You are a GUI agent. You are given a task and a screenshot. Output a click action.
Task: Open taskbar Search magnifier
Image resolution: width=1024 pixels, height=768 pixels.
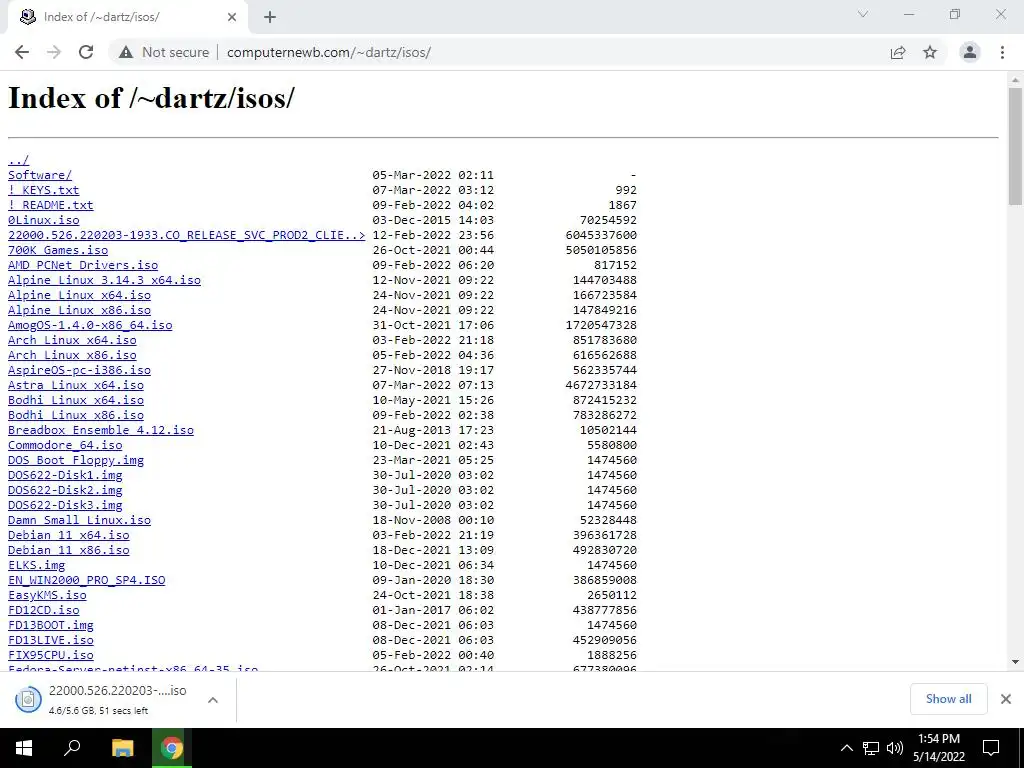[72, 748]
